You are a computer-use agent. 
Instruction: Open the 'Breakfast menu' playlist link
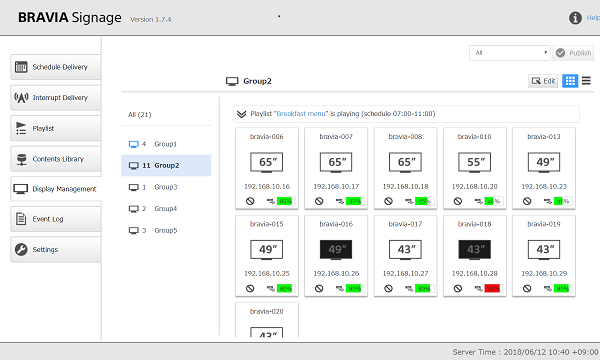click(301, 114)
